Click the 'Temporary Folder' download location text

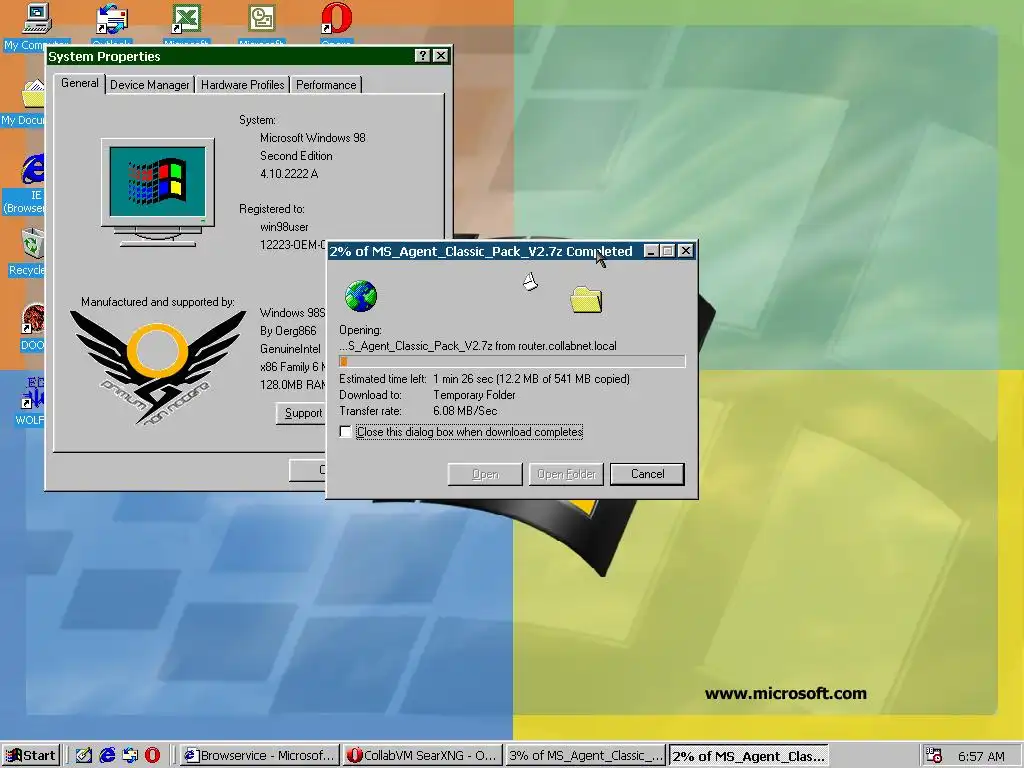(474, 395)
